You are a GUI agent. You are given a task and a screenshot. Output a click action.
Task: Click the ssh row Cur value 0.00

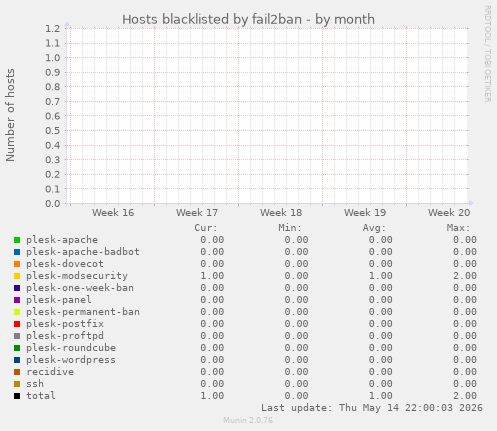(212, 384)
